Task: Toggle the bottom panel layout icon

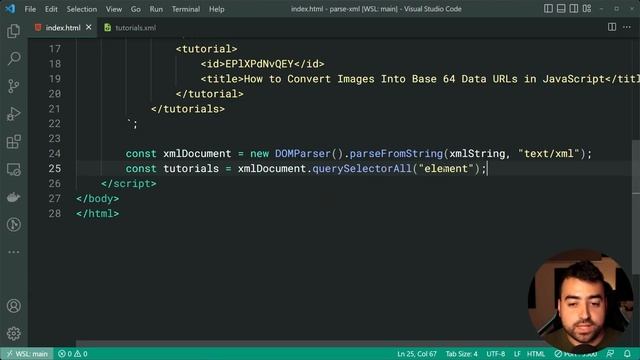Action: [561, 9]
